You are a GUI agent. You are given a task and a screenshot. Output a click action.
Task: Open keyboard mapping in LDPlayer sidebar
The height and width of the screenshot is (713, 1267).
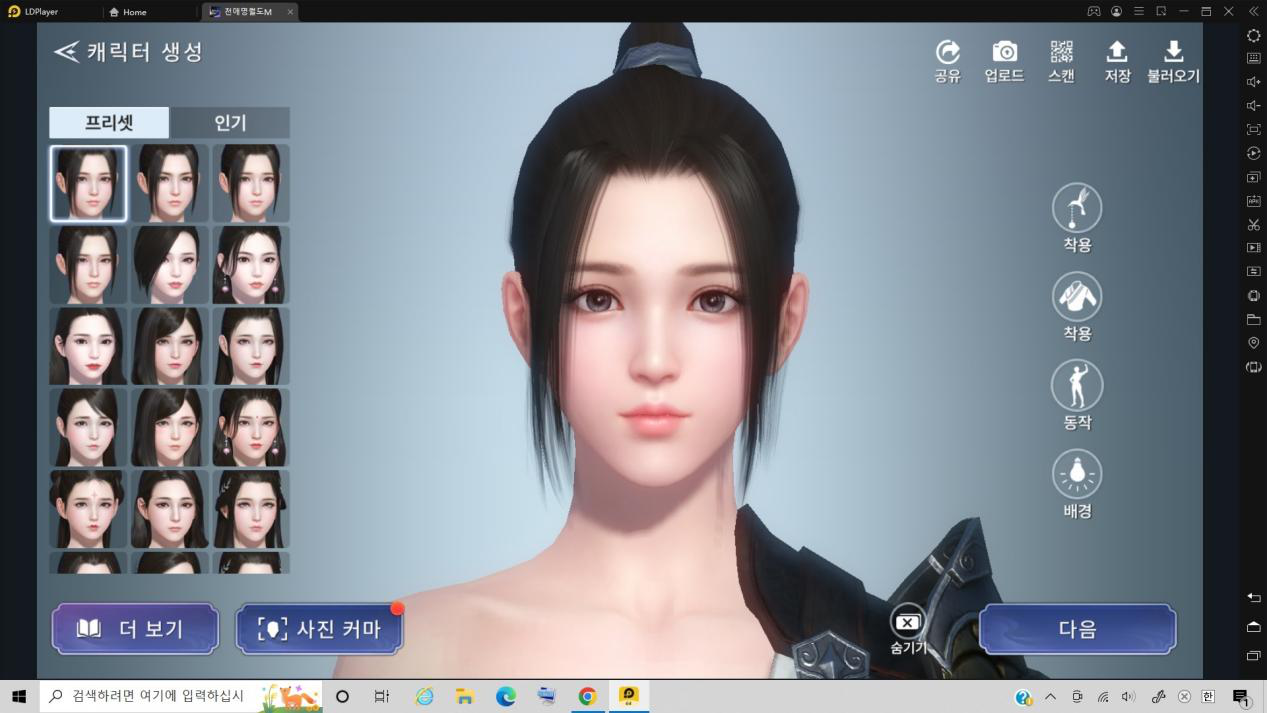(x=1253, y=58)
